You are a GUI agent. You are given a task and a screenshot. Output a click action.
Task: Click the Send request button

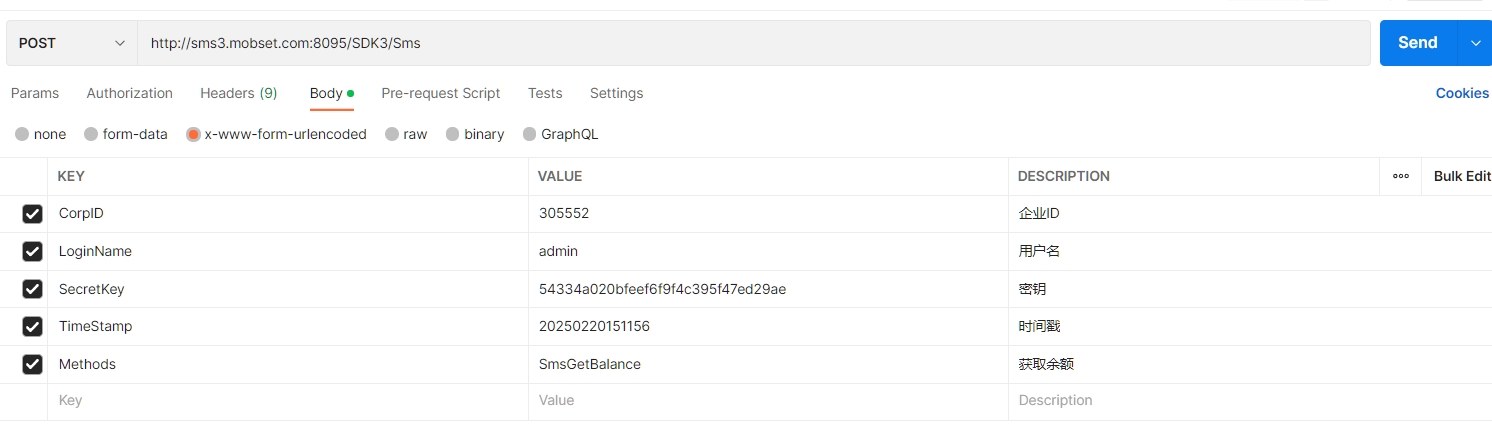[1417, 43]
